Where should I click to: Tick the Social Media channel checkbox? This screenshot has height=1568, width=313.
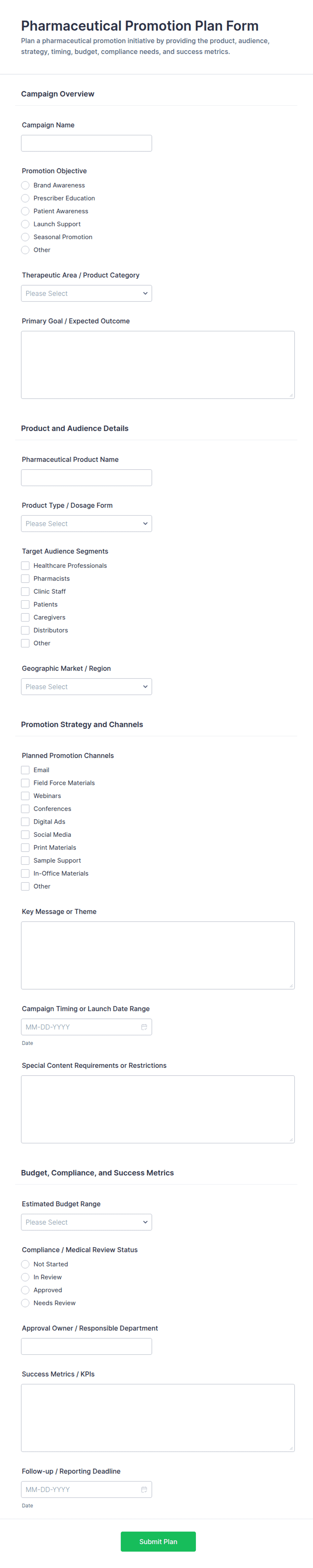[26, 834]
